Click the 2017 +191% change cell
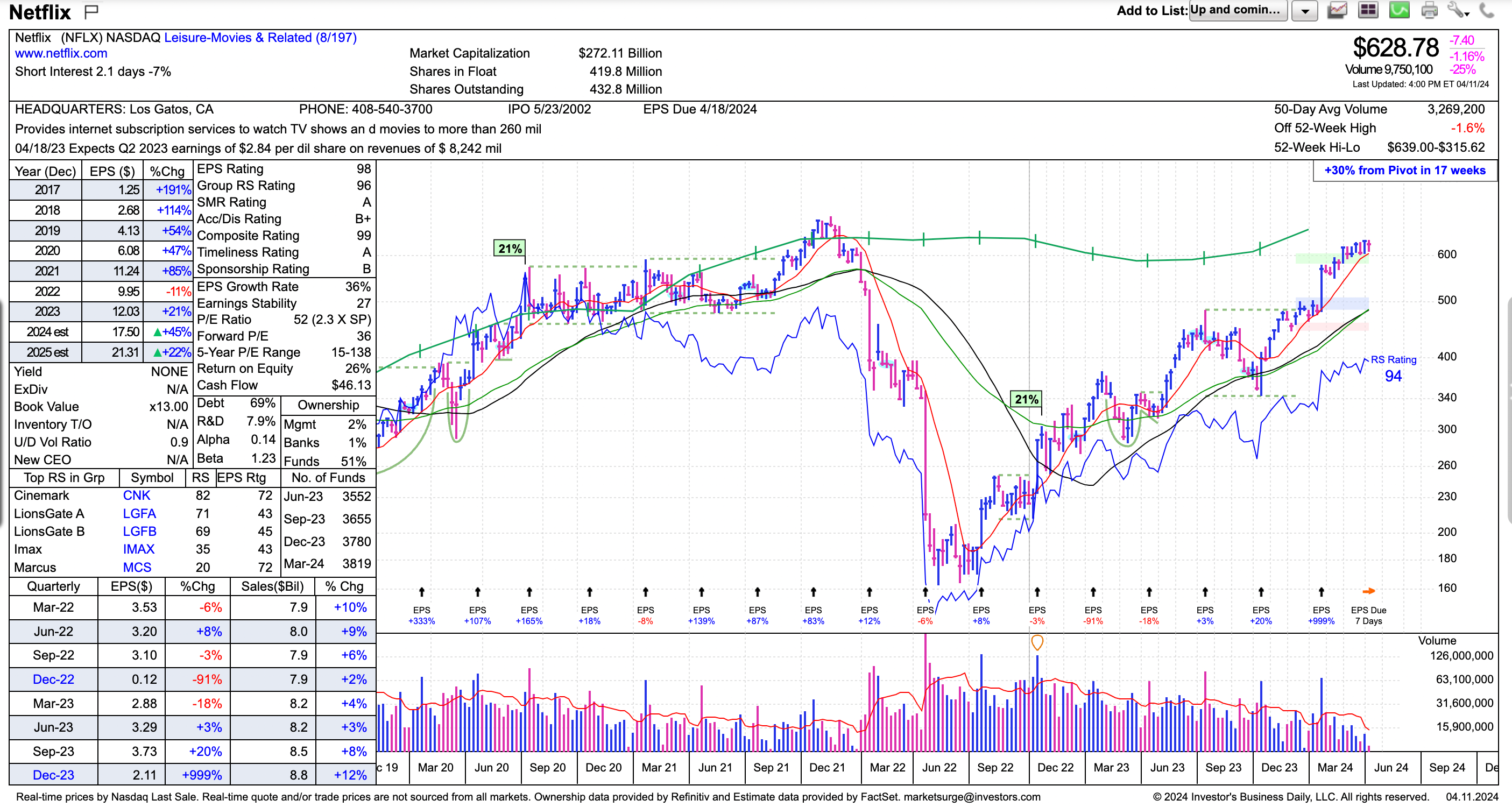This screenshot has width=1512, height=807. 168,189
